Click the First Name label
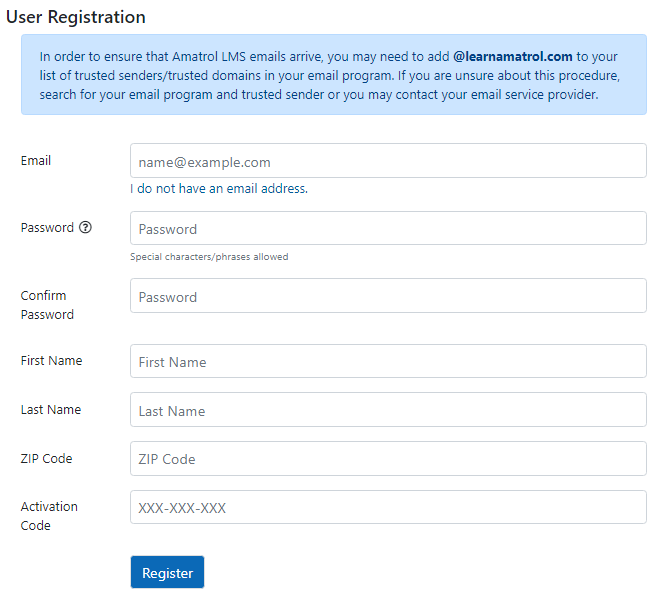This screenshot has height=589, width=651. [x=51, y=361]
